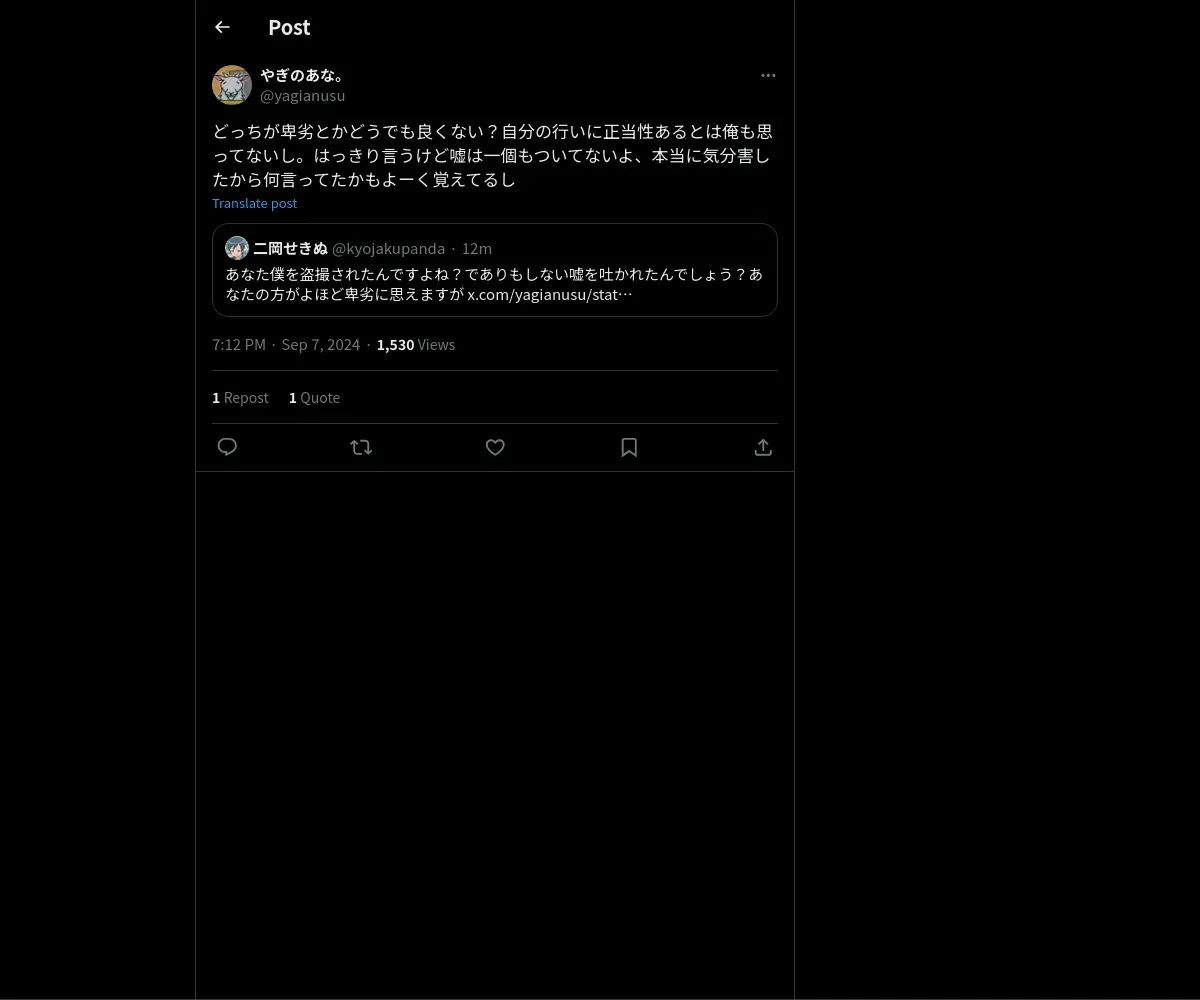
Task: Click Translate post
Action: (254, 203)
